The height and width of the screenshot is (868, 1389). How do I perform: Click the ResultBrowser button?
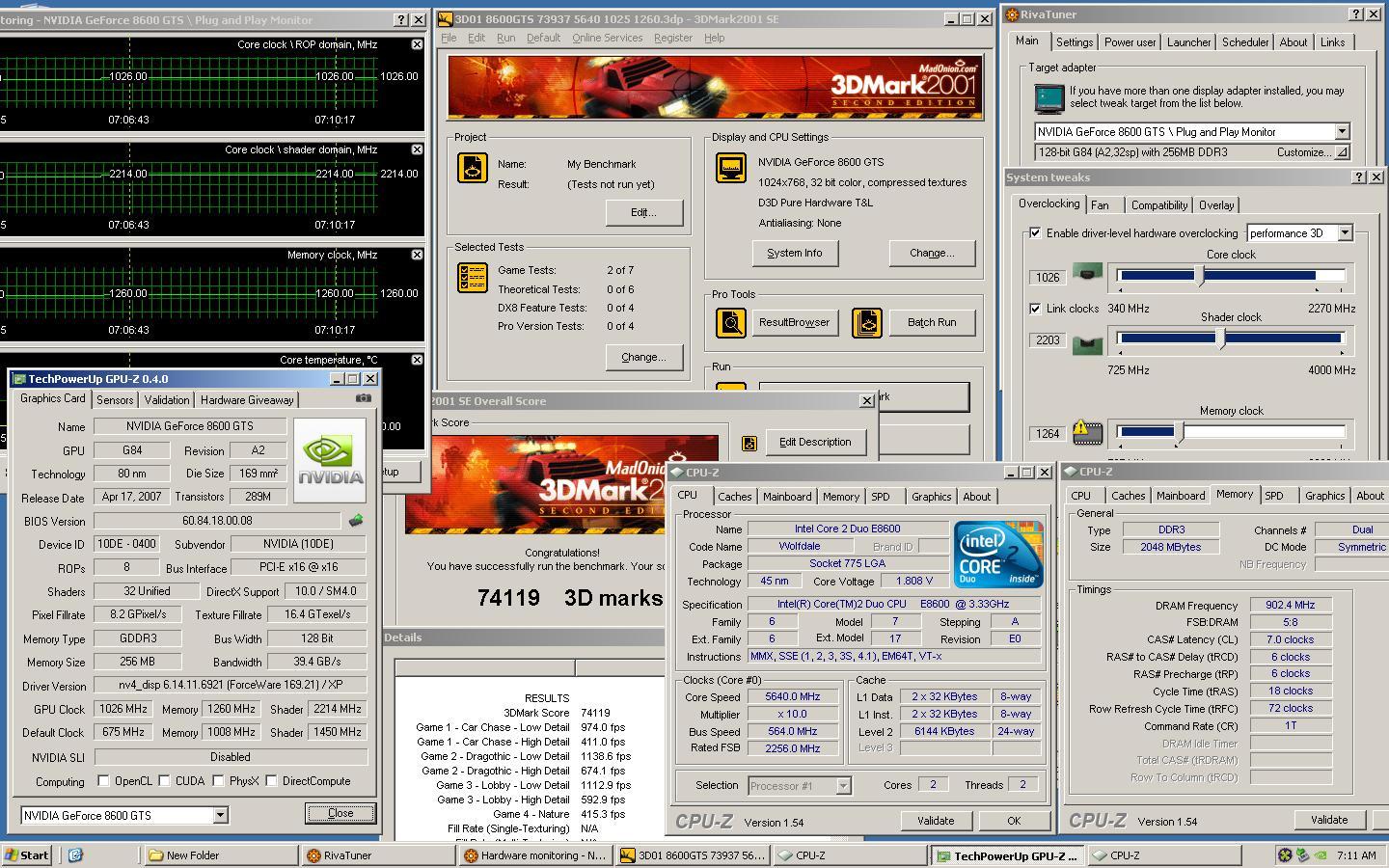794,323
